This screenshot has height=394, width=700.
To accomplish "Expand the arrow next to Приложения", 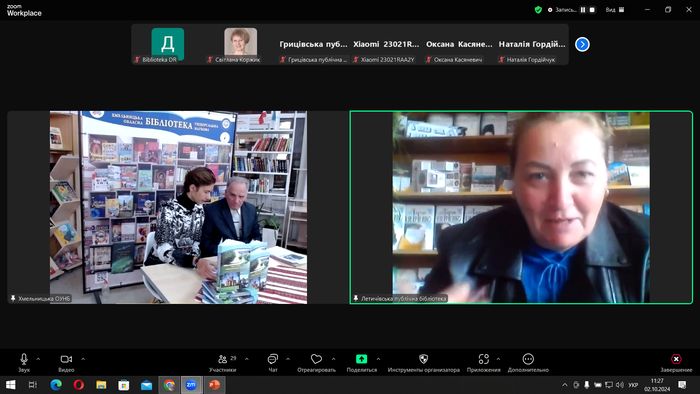I will point(498,359).
